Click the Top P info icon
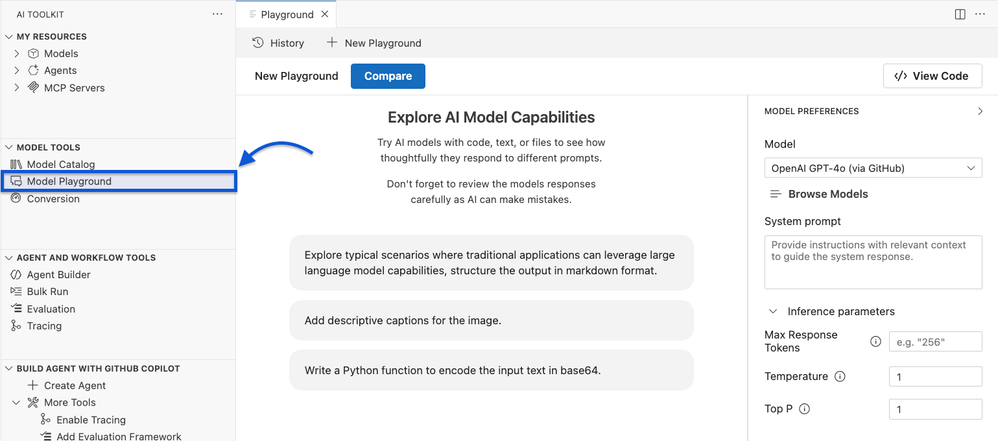998x441 pixels. [x=805, y=409]
